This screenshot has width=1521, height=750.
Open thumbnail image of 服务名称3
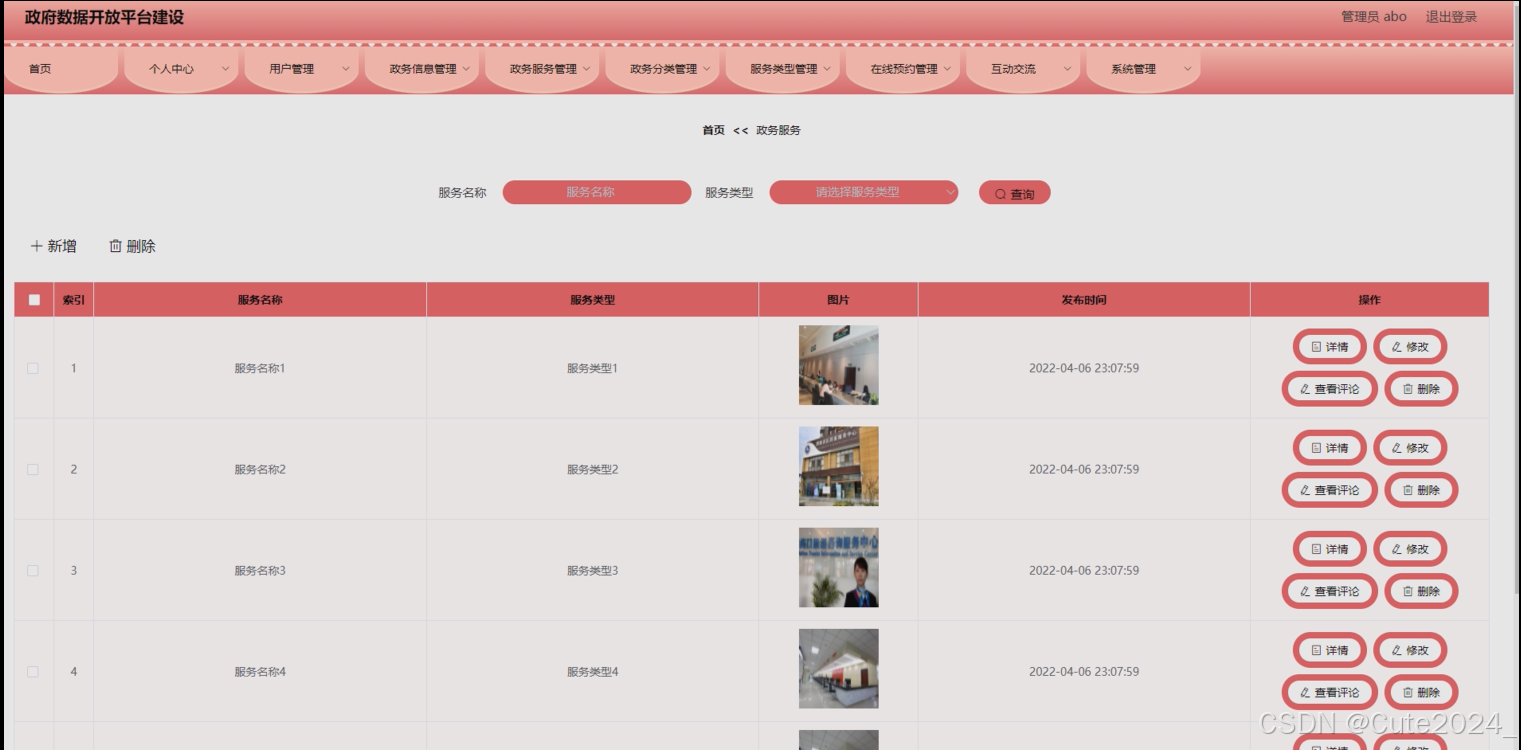point(838,567)
